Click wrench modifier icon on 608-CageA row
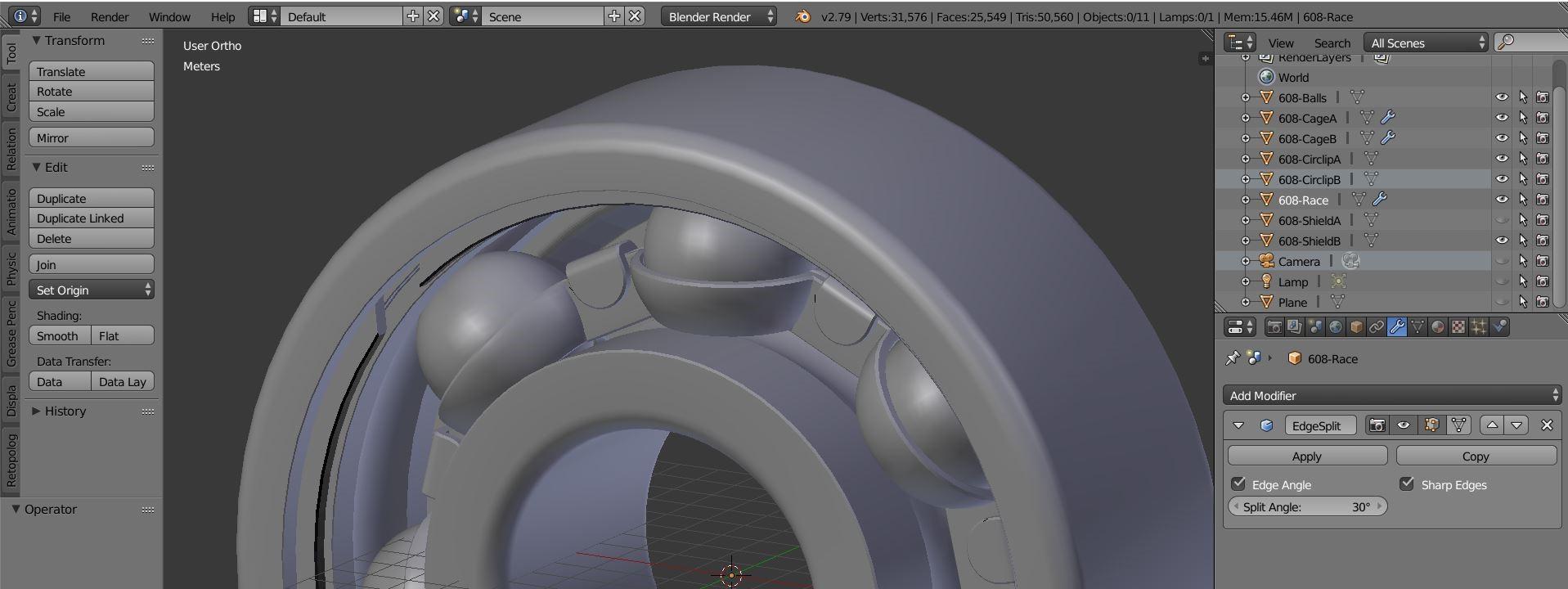1568x589 pixels. pyautogui.click(x=1388, y=118)
